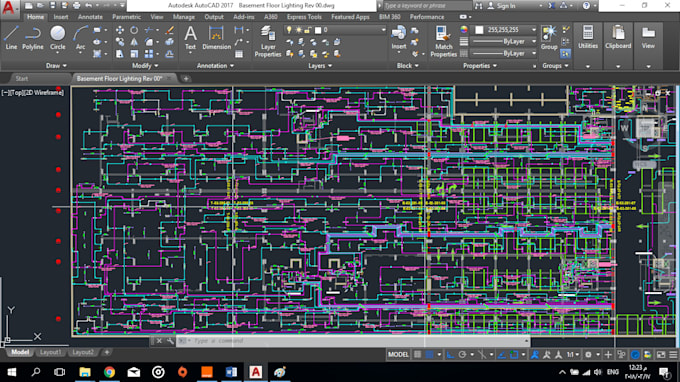This screenshot has width=680, height=382.
Task: Open the Help question mark icon
Action: (x=586, y=6)
